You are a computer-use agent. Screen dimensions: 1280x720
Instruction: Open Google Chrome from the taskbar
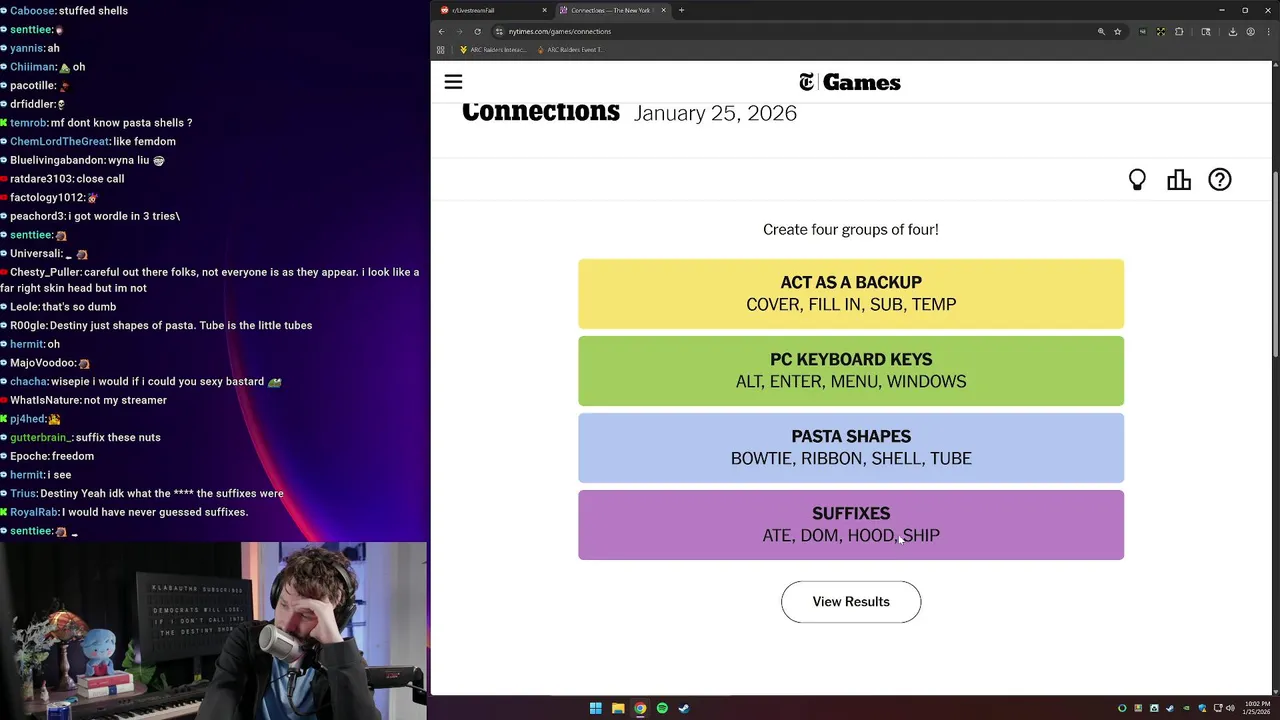tap(640, 708)
